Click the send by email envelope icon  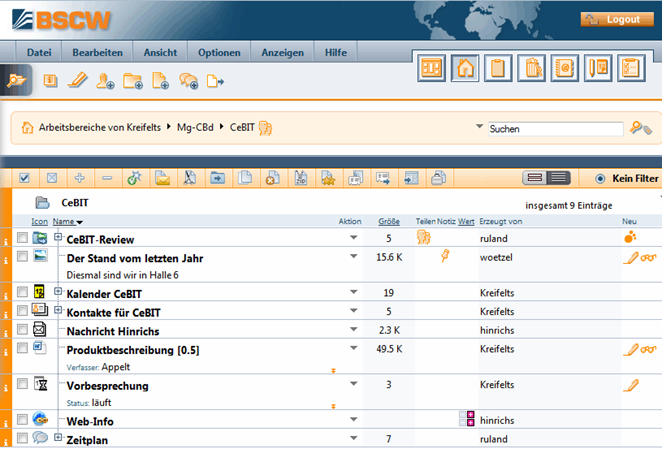tap(163, 178)
